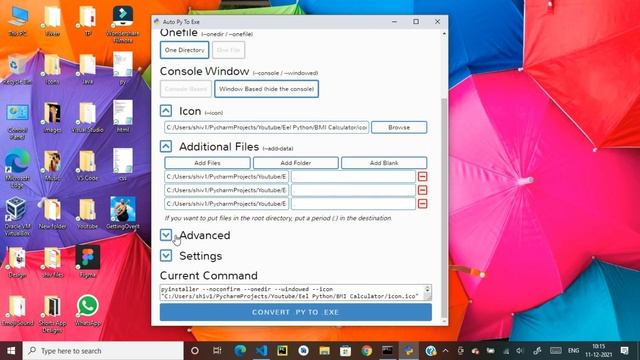Viewport: 640px width, 360px height.
Task: Select the WhatsApp desktop icon
Action: coord(87,311)
